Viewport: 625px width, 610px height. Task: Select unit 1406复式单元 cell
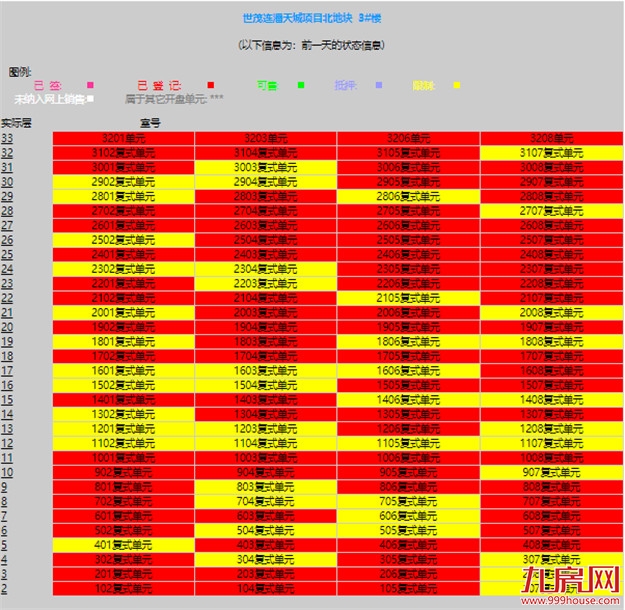pos(408,399)
